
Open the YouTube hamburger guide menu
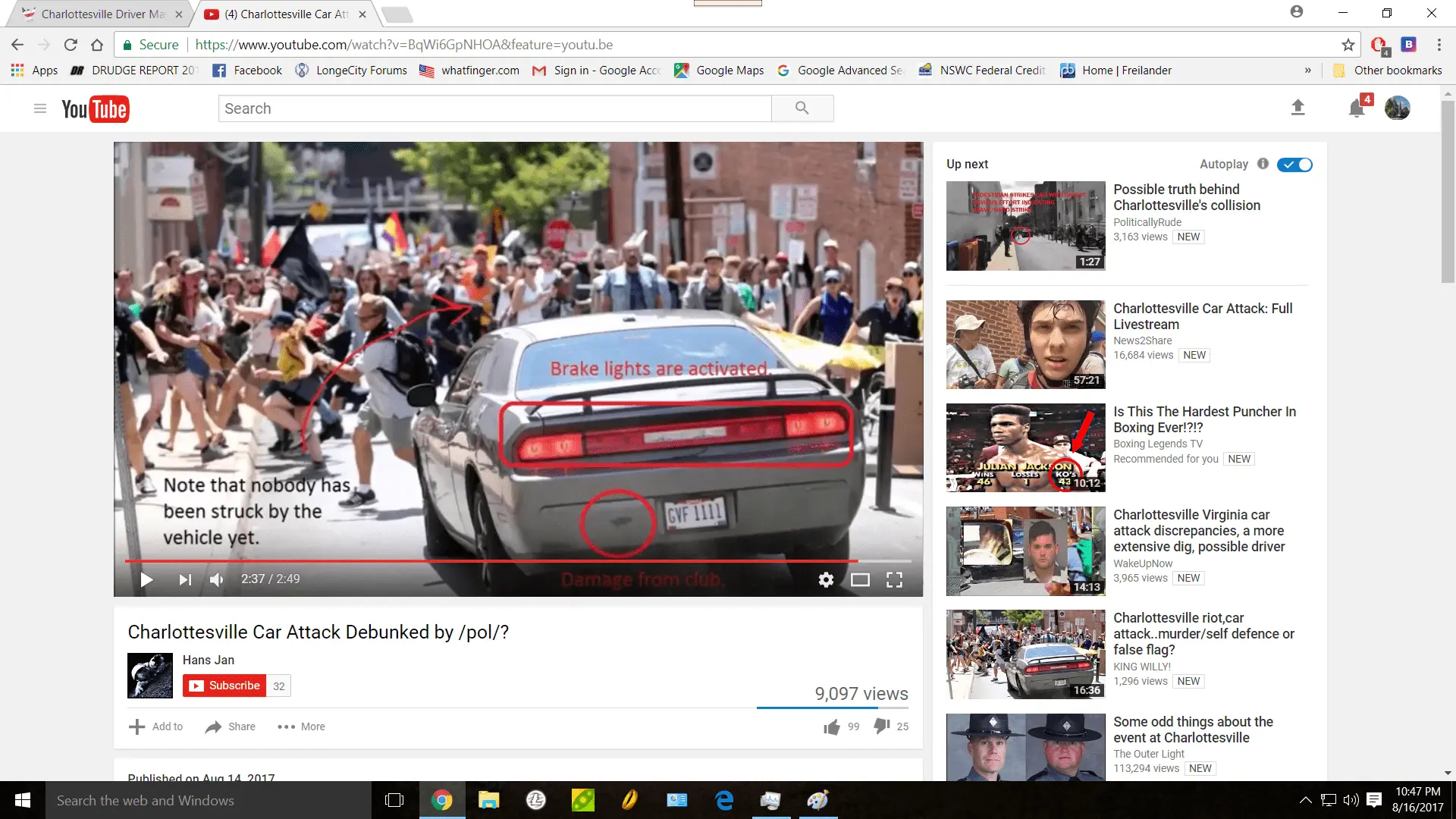click(x=40, y=108)
